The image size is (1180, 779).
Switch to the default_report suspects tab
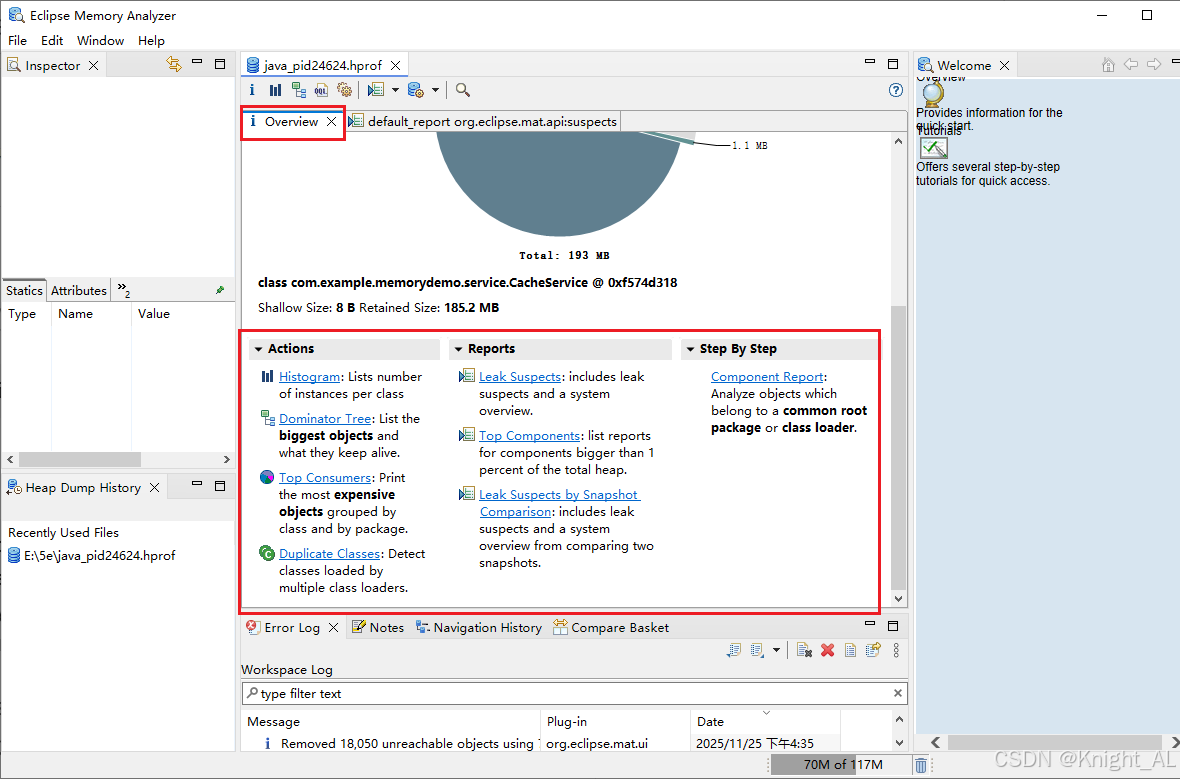484,121
